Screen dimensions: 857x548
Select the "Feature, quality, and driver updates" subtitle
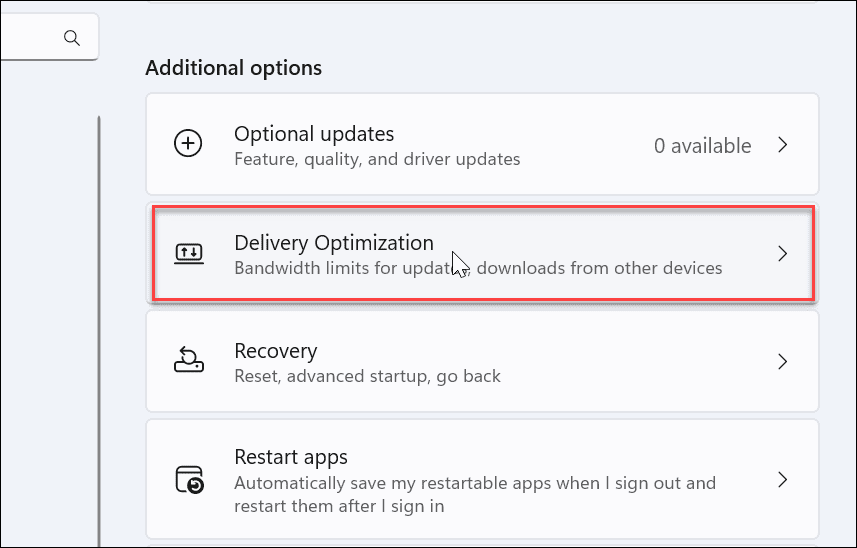(377, 159)
